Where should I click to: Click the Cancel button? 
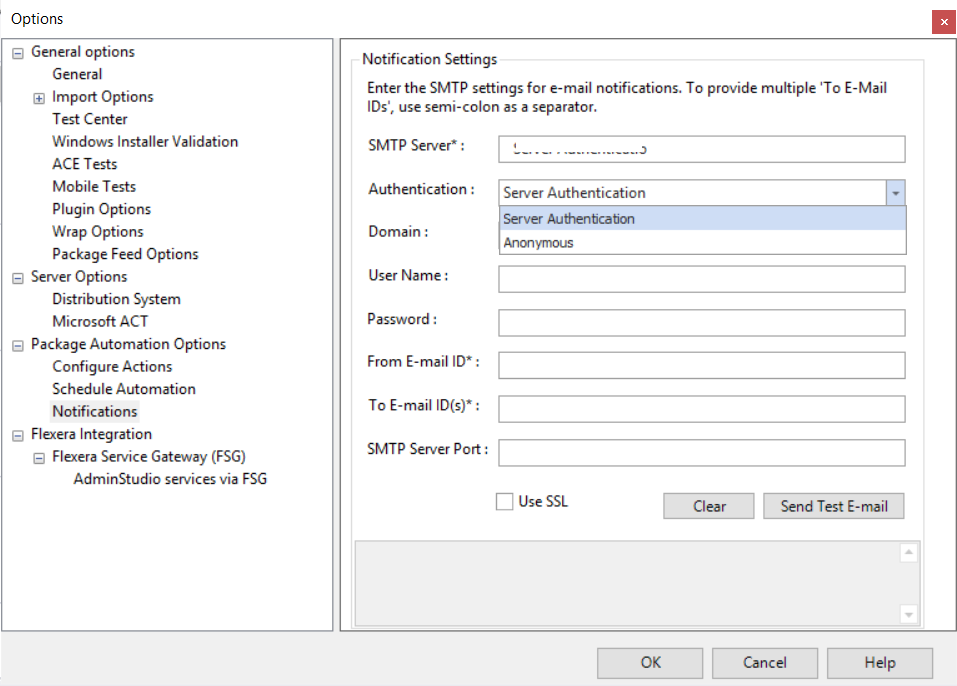765,662
